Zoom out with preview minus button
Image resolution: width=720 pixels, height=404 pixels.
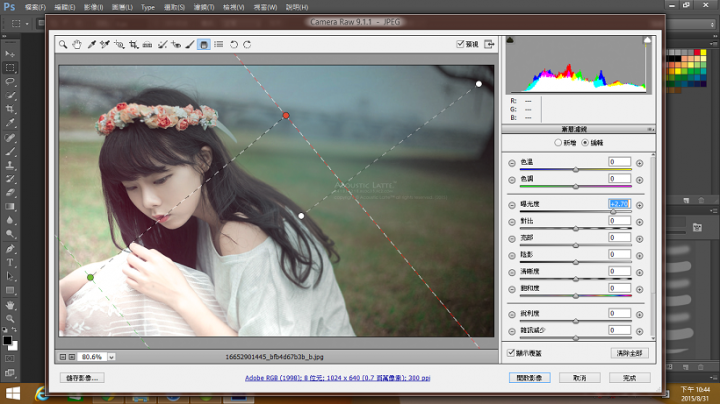63,357
